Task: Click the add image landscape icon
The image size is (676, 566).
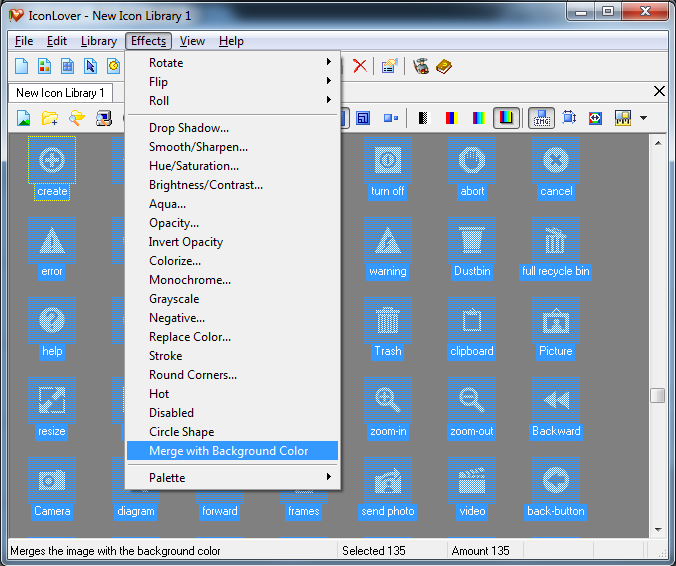Action: click(23, 118)
